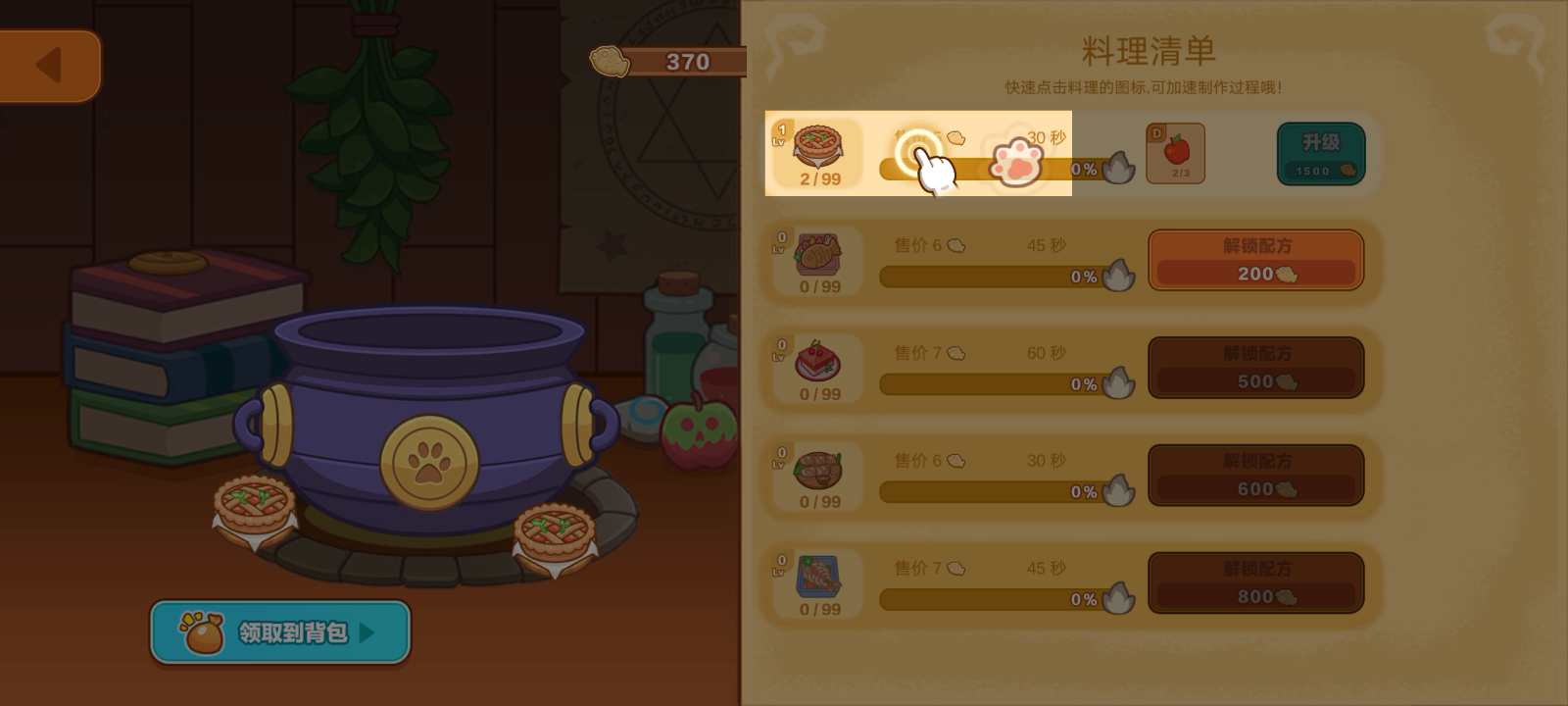This screenshot has height=706, width=1568.
Task: Unlock the recipe costing 500
Action: tap(1256, 368)
